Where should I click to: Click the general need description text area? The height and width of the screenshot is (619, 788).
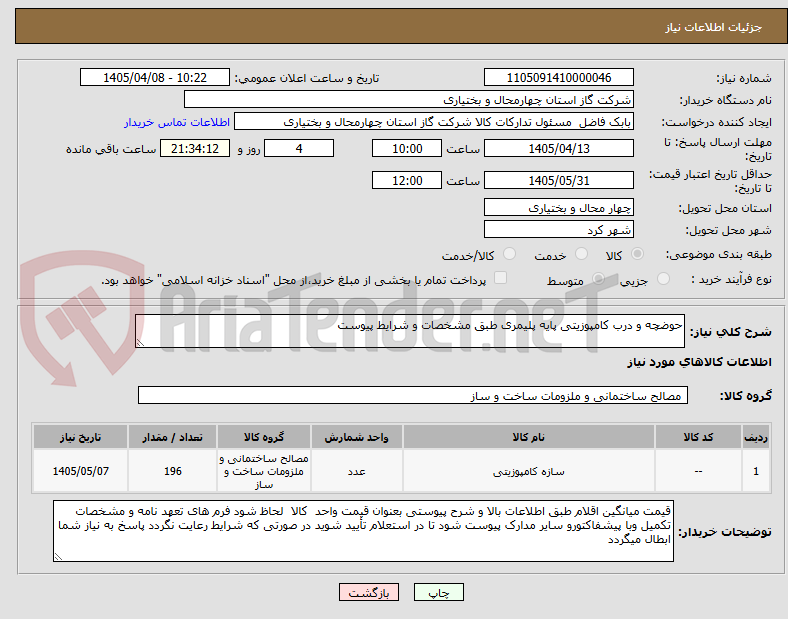point(410,331)
